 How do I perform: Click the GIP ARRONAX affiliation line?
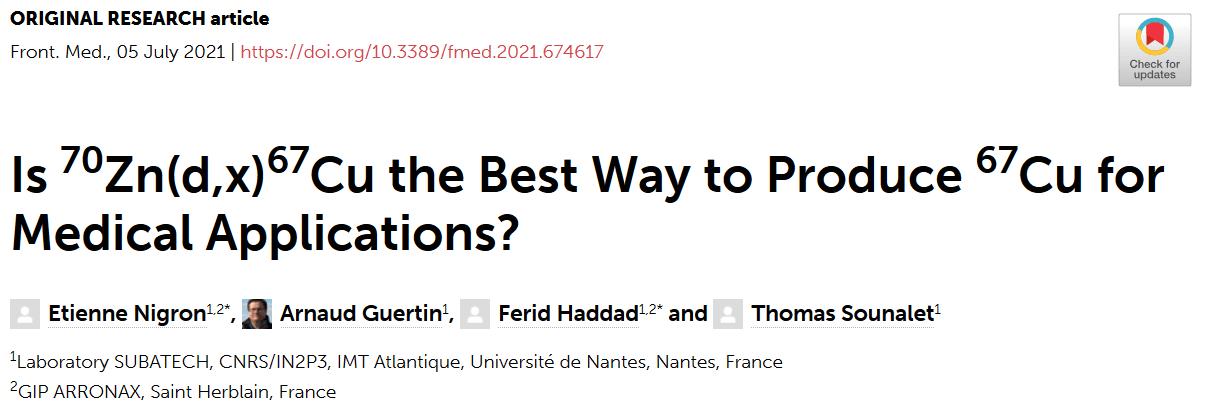[x=173, y=391]
